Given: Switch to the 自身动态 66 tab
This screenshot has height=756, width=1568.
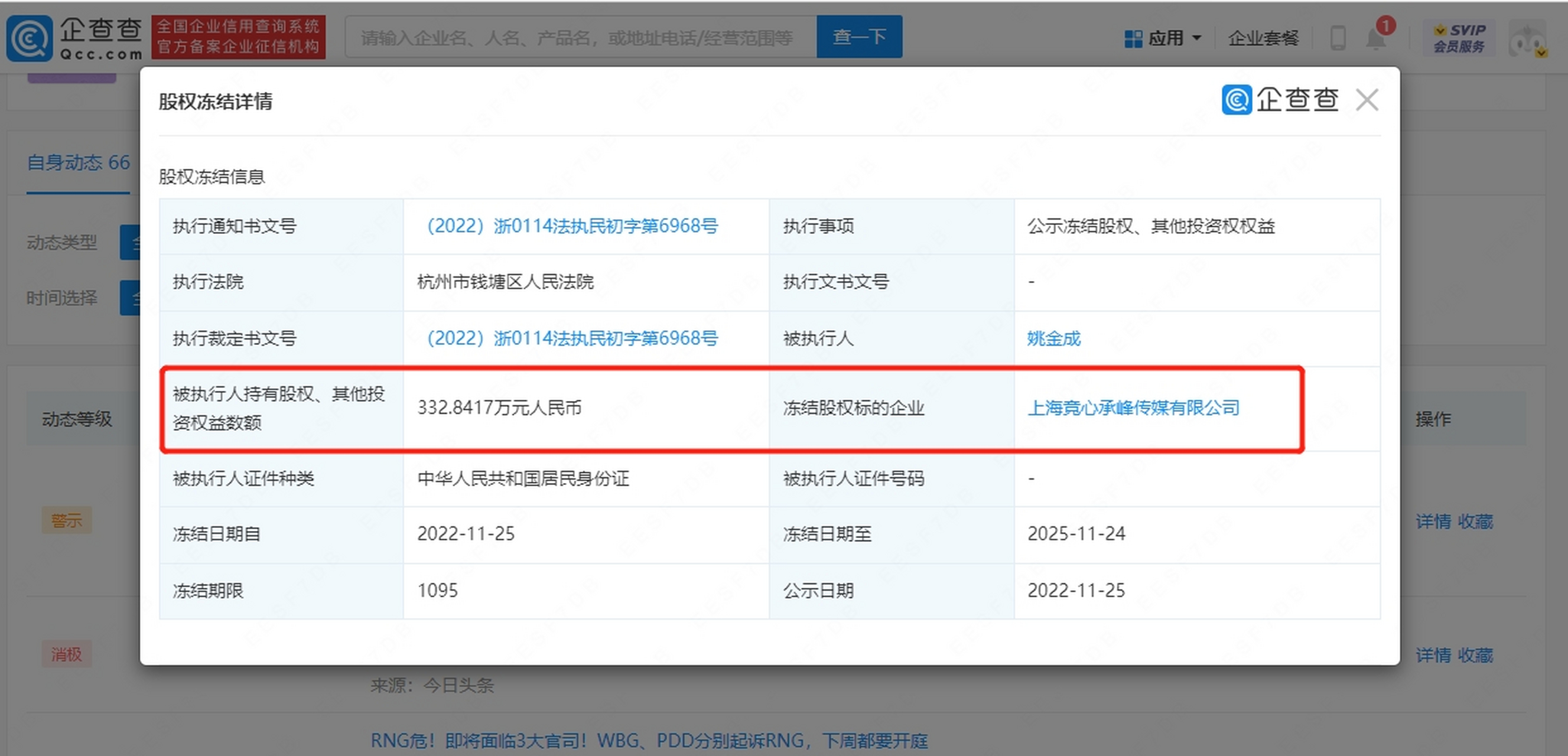Looking at the screenshot, I should tap(78, 162).
